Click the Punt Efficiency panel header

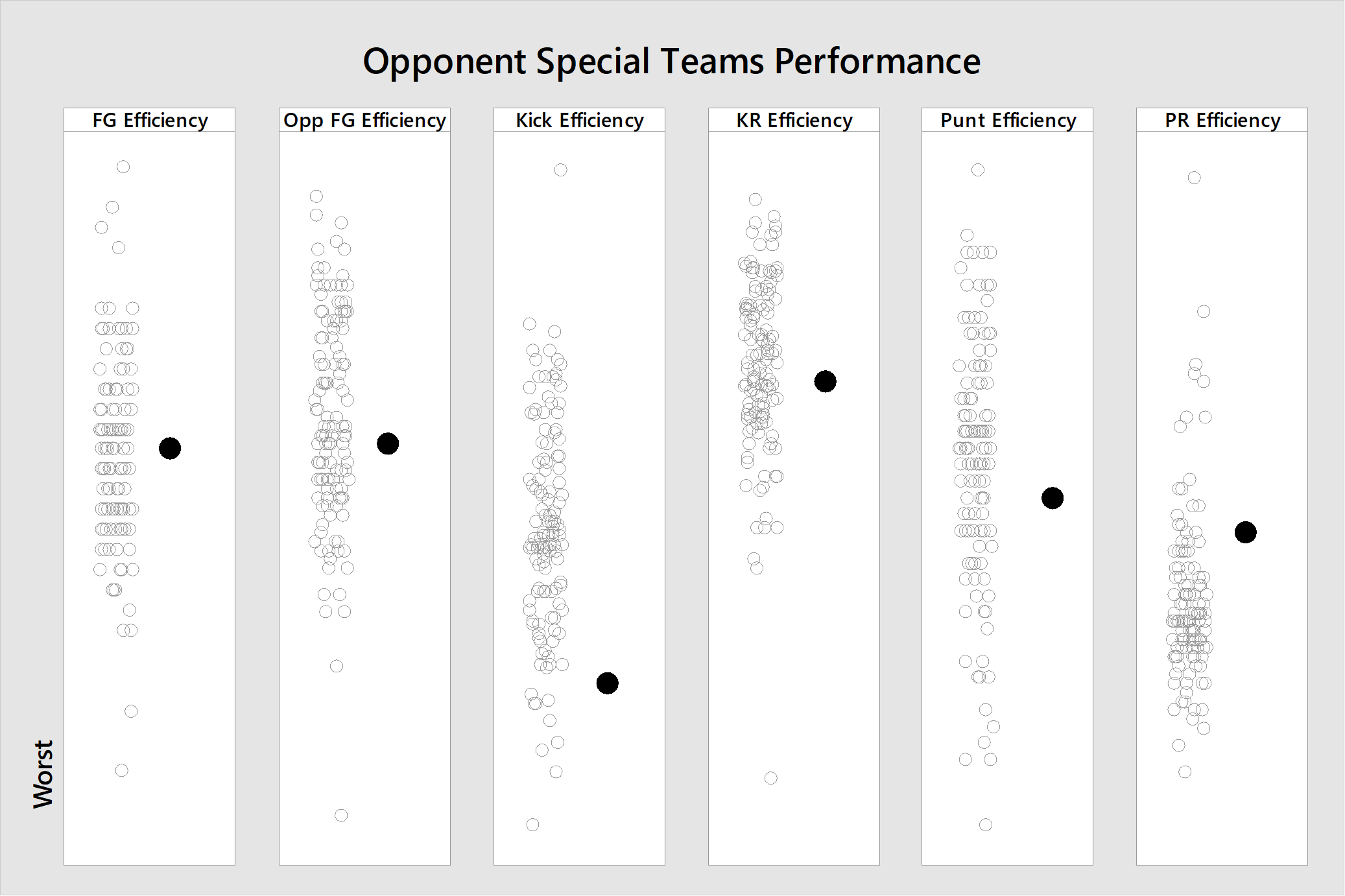(x=1008, y=120)
